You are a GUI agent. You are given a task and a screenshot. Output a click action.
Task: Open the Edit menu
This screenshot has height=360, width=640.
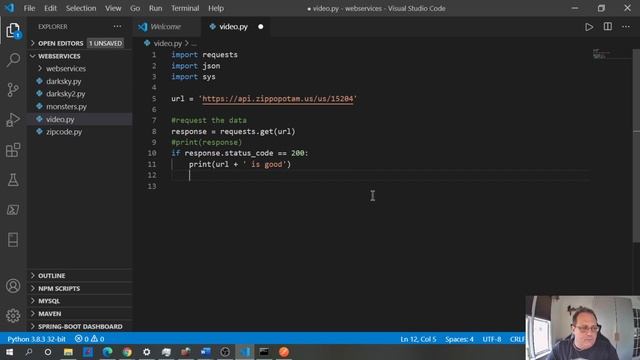point(51,8)
